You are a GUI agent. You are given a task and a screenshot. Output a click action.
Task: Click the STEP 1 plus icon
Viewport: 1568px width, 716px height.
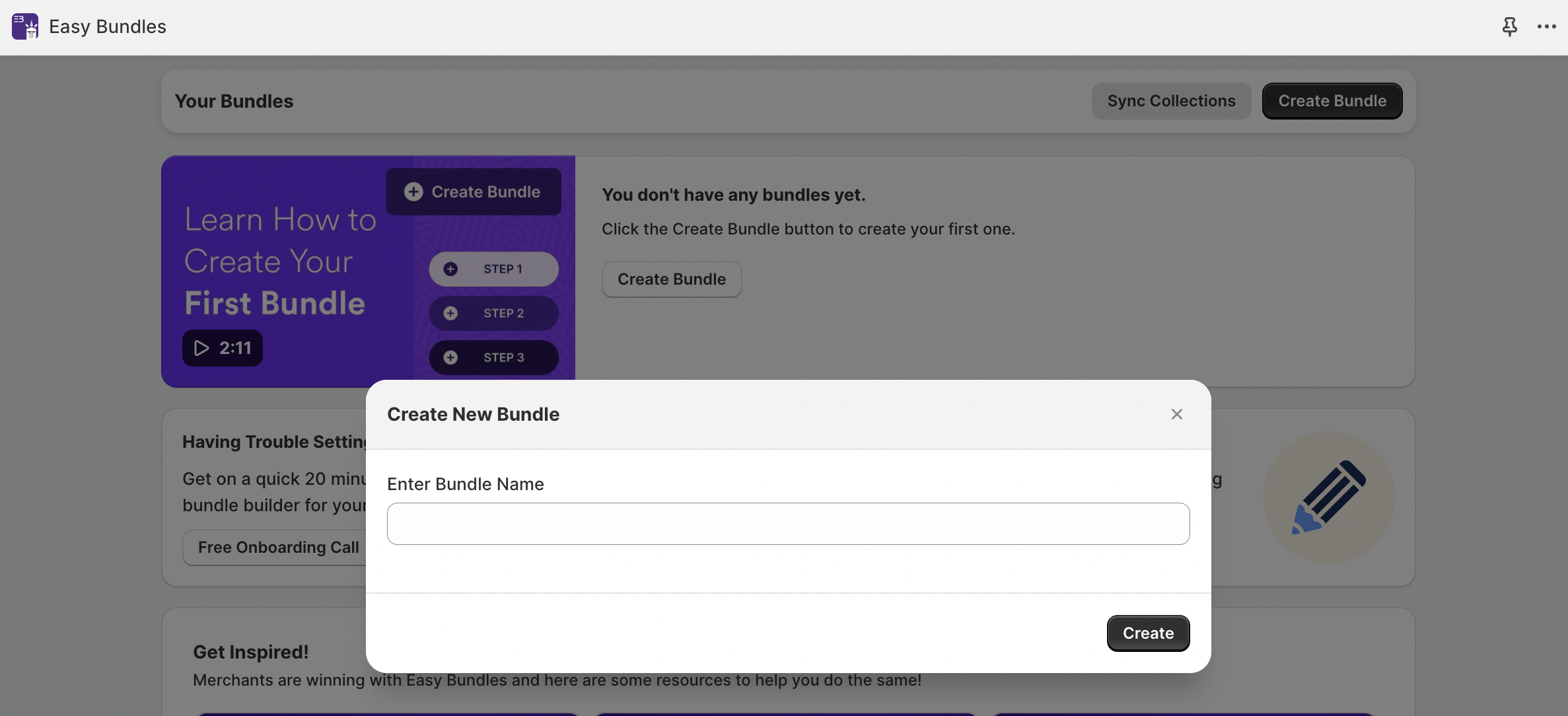[450, 269]
